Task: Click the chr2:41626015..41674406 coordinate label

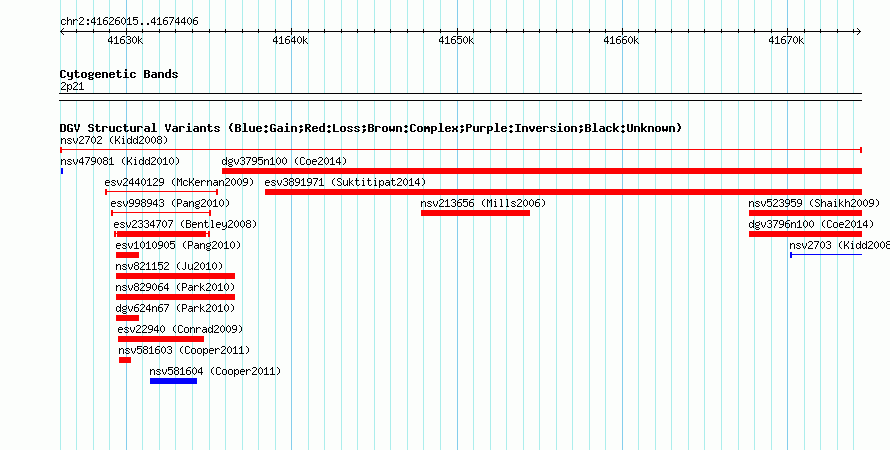Action: pos(129,22)
